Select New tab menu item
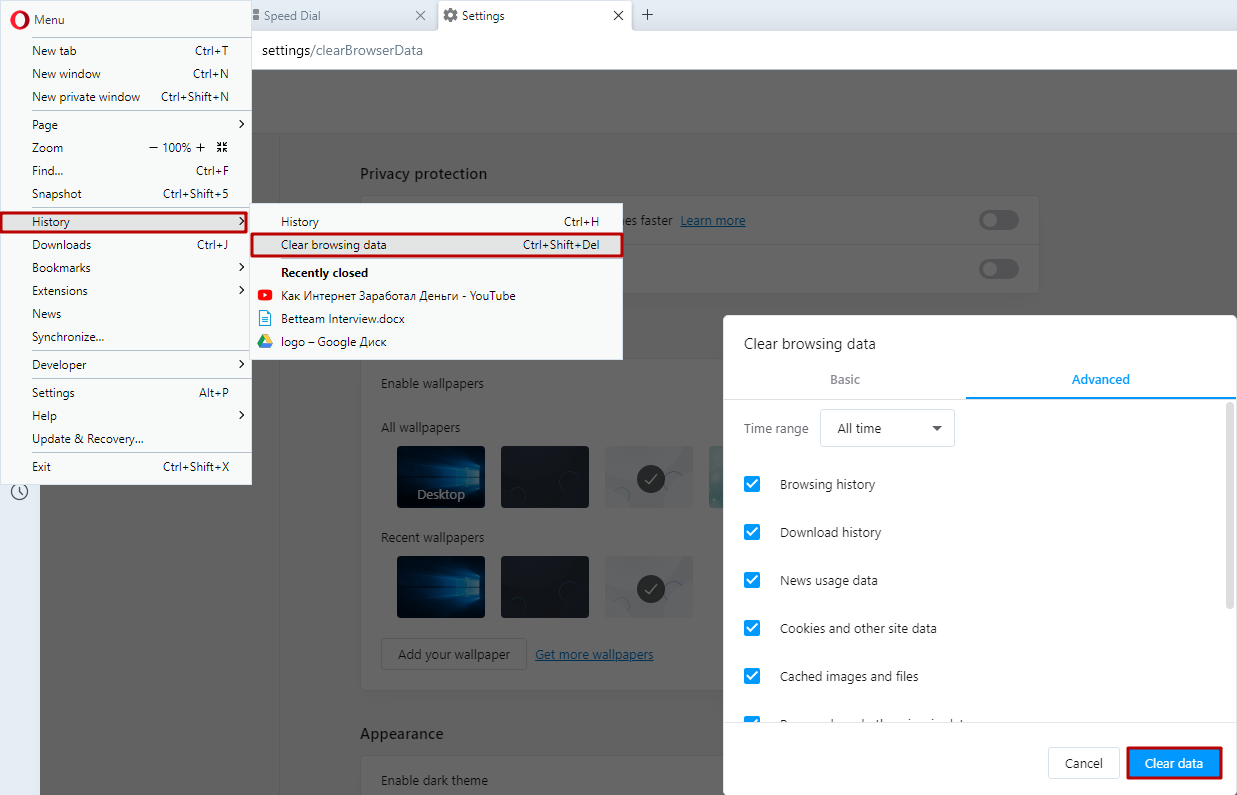 125,51
